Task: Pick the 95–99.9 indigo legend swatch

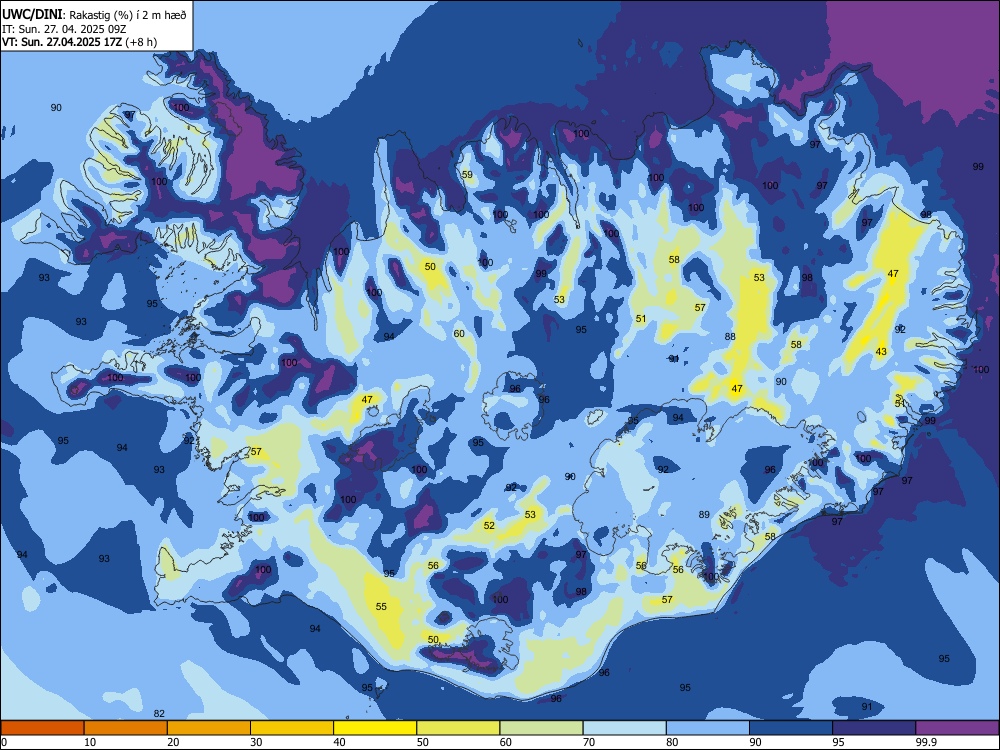Action: (x=874, y=728)
